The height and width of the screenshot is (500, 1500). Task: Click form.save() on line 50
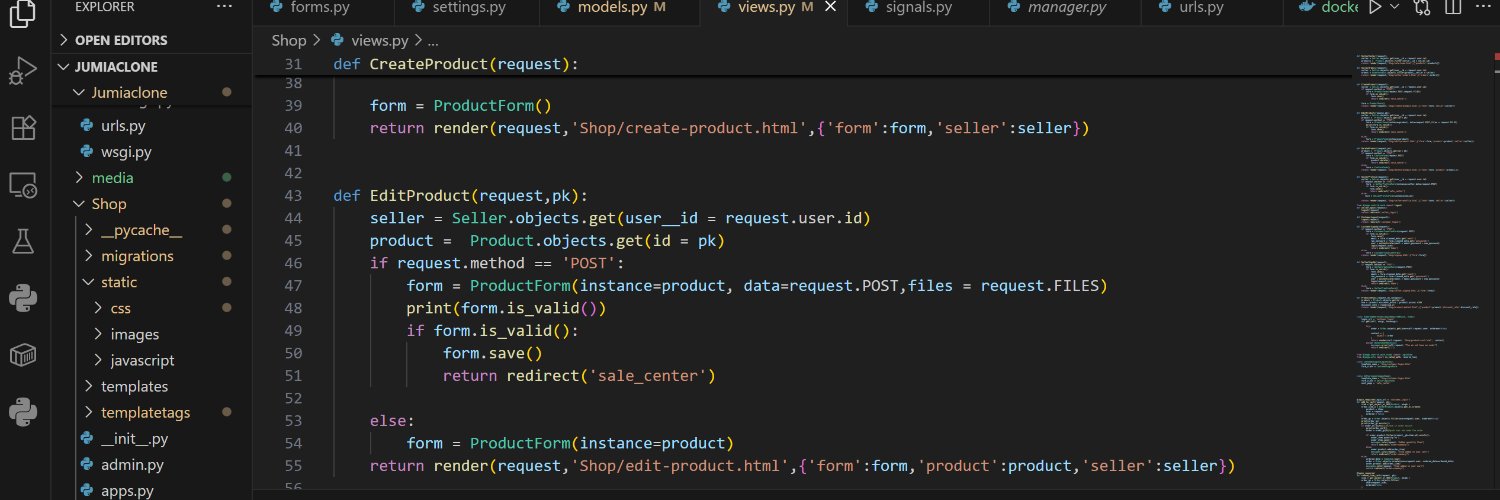492,353
